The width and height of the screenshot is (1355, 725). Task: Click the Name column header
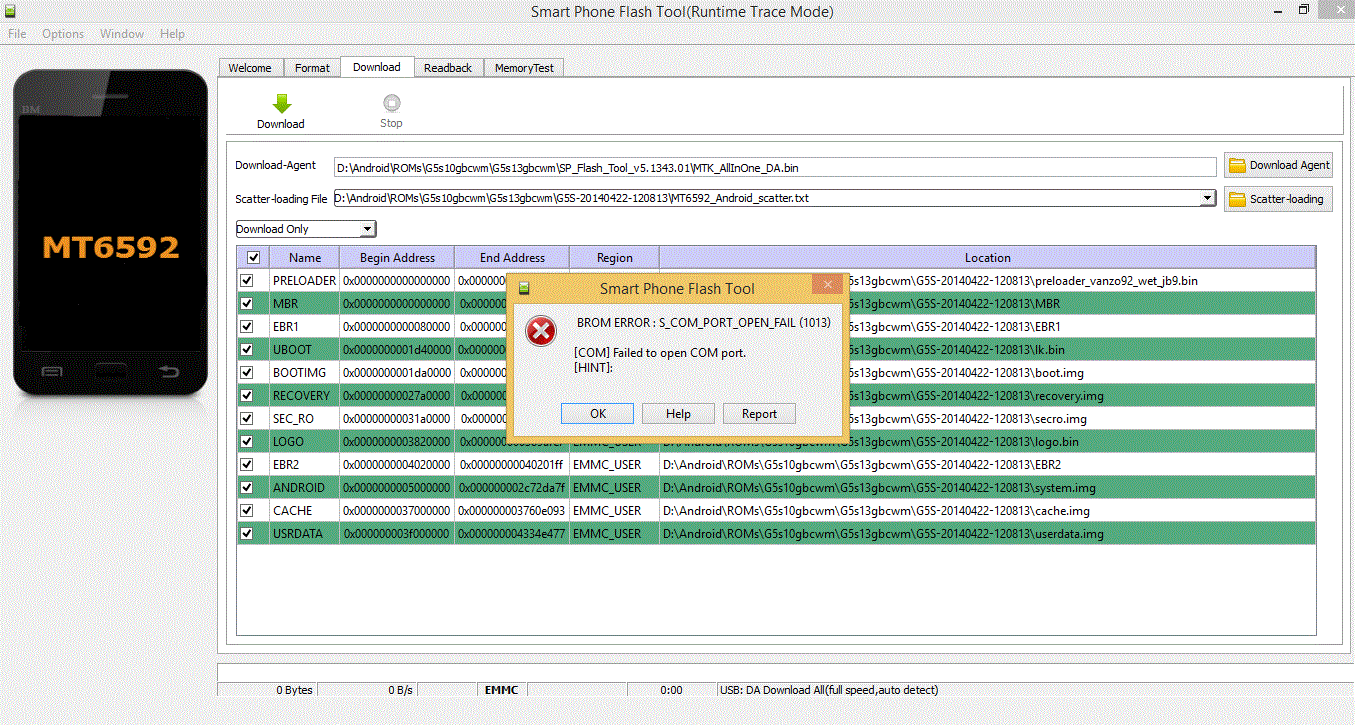click(305, 258)
